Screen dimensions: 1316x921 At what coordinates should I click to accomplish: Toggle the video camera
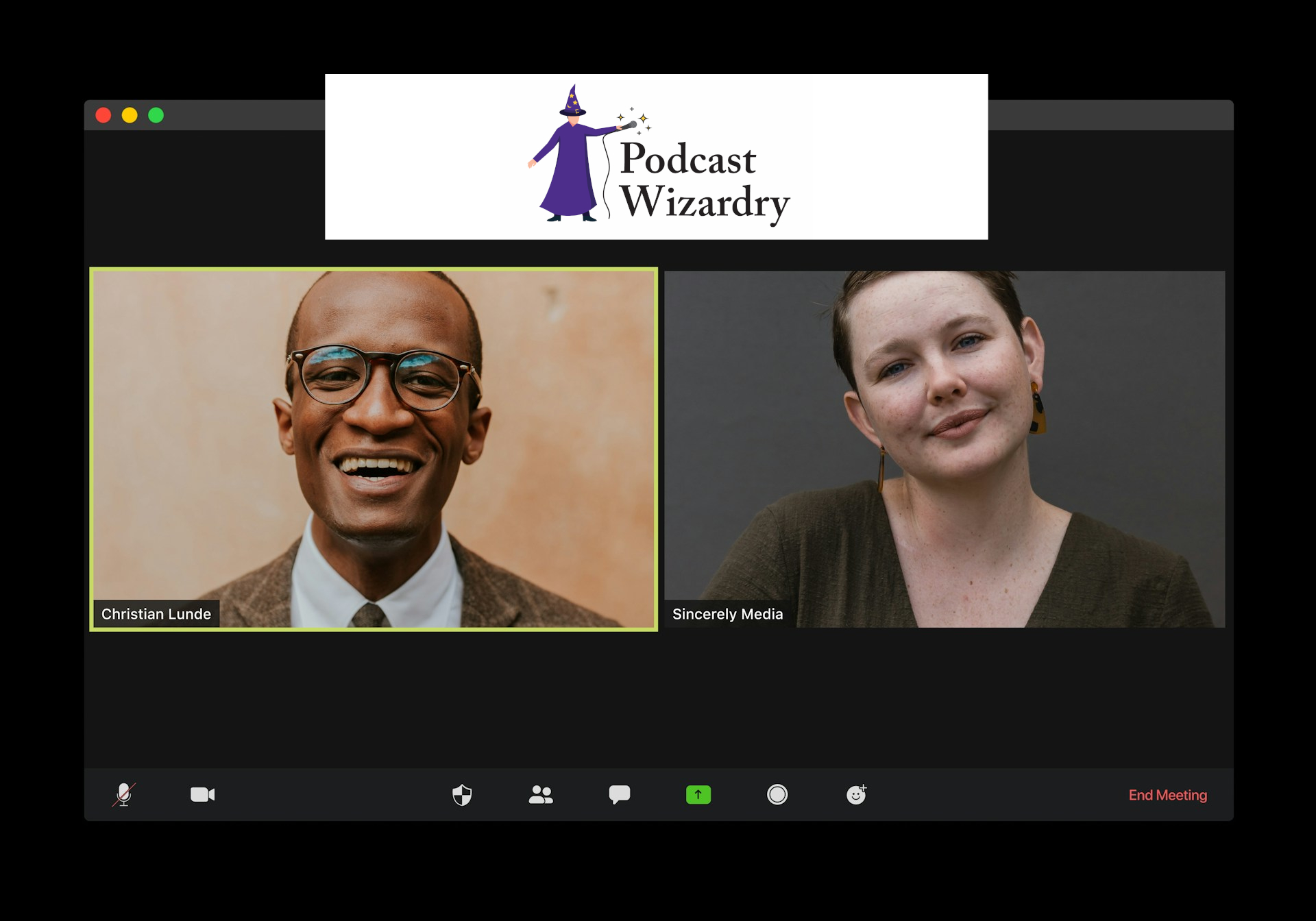point(203,794)
